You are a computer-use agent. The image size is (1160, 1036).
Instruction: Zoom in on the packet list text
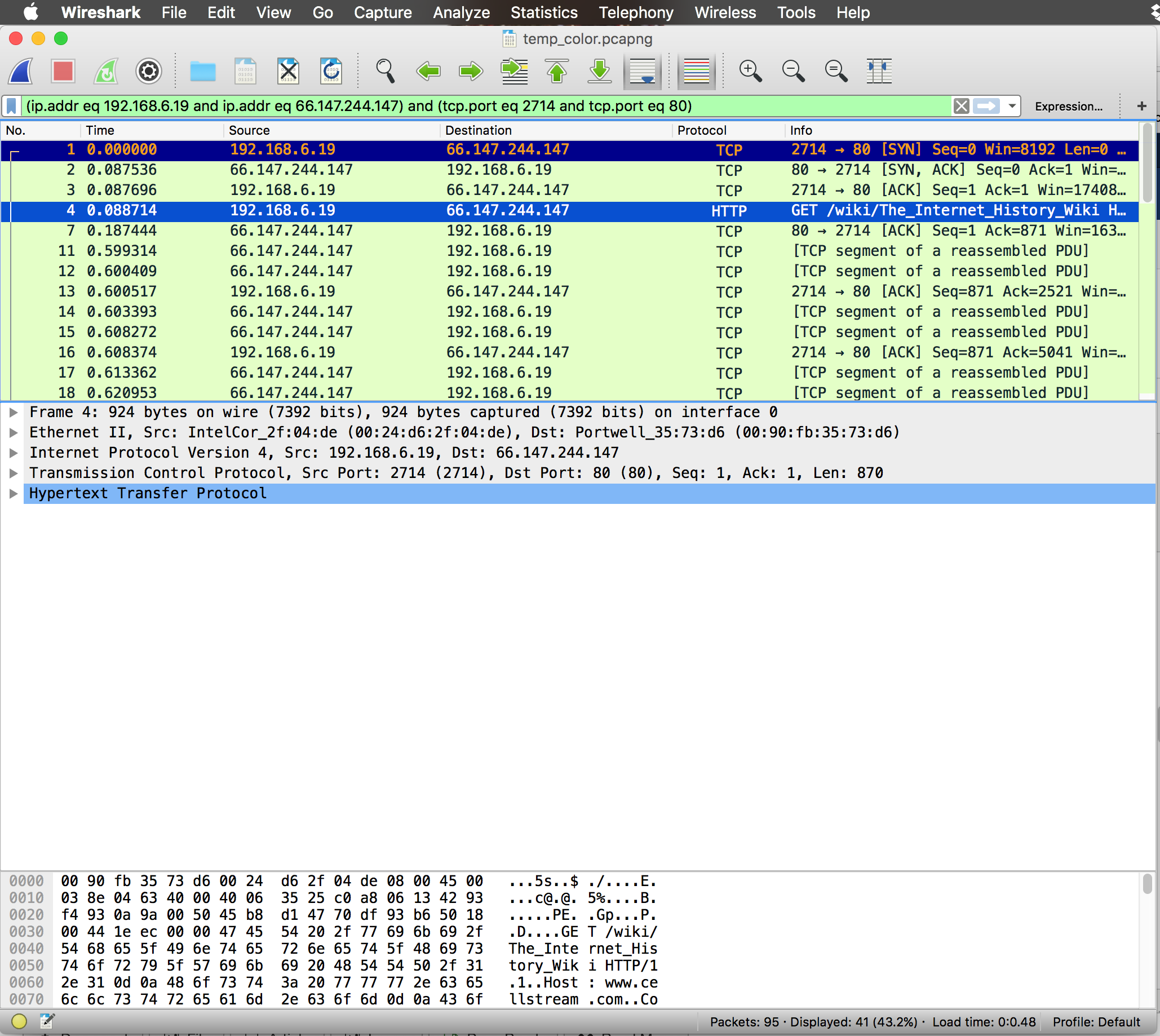click(750, 71)
